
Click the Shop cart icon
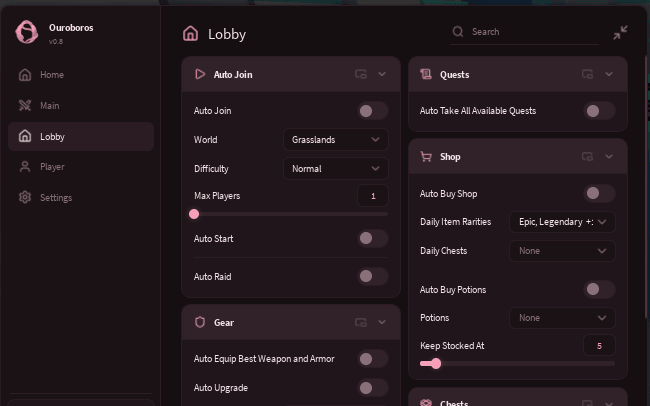426,156
